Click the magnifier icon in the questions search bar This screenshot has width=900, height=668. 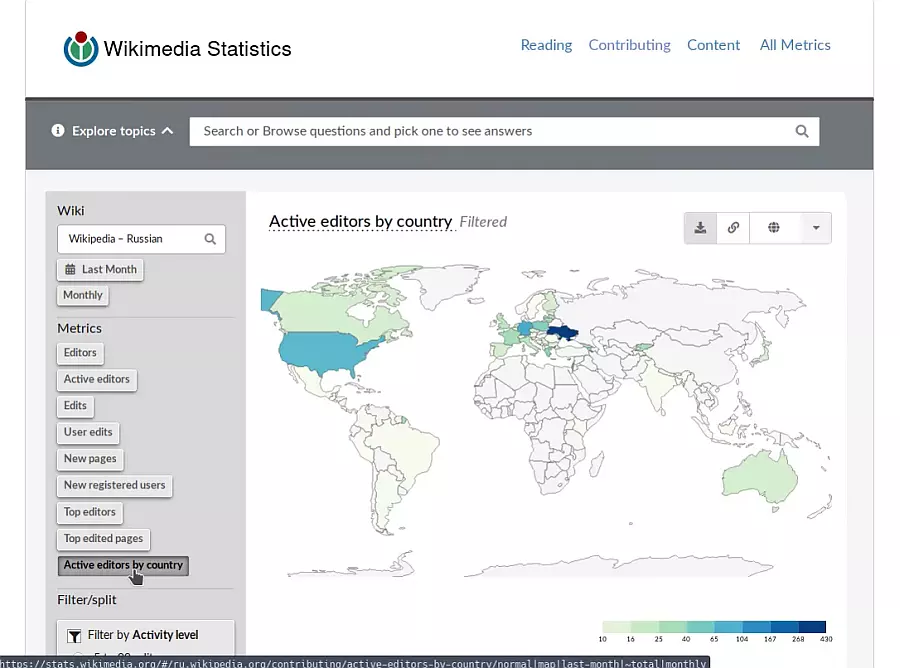[802, 131]
